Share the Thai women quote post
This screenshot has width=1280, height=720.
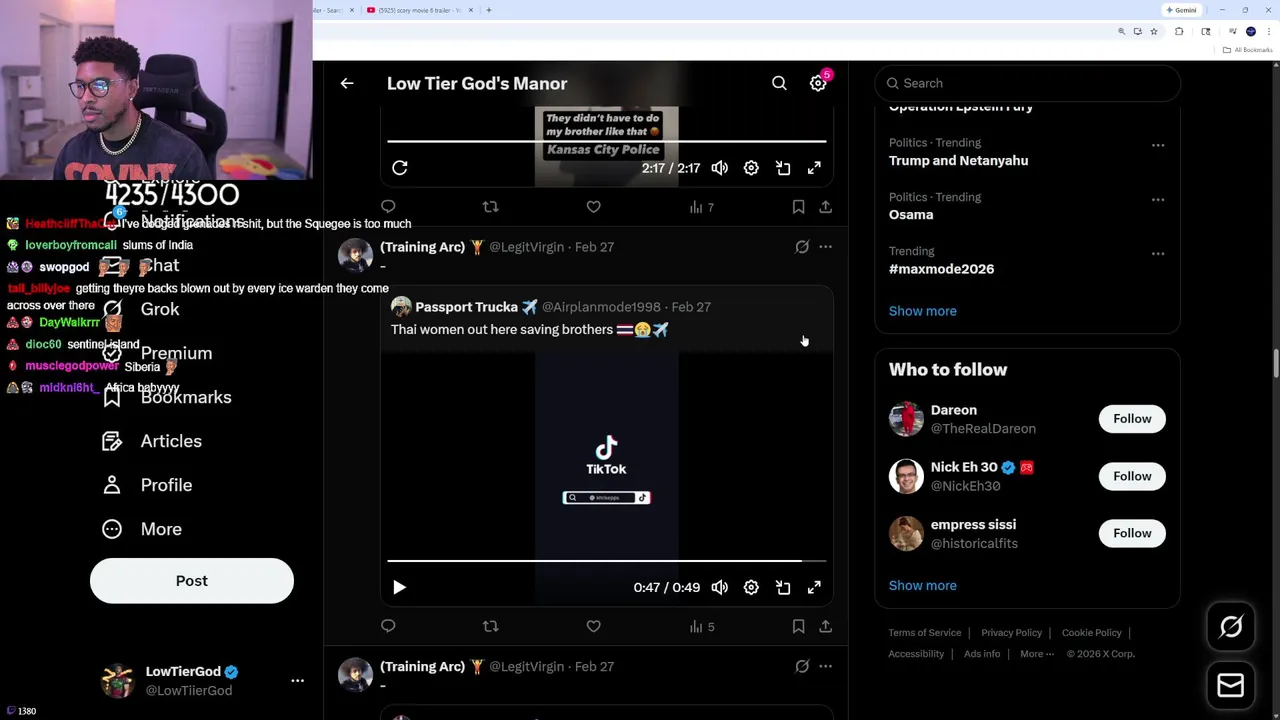tap(825, 627)
